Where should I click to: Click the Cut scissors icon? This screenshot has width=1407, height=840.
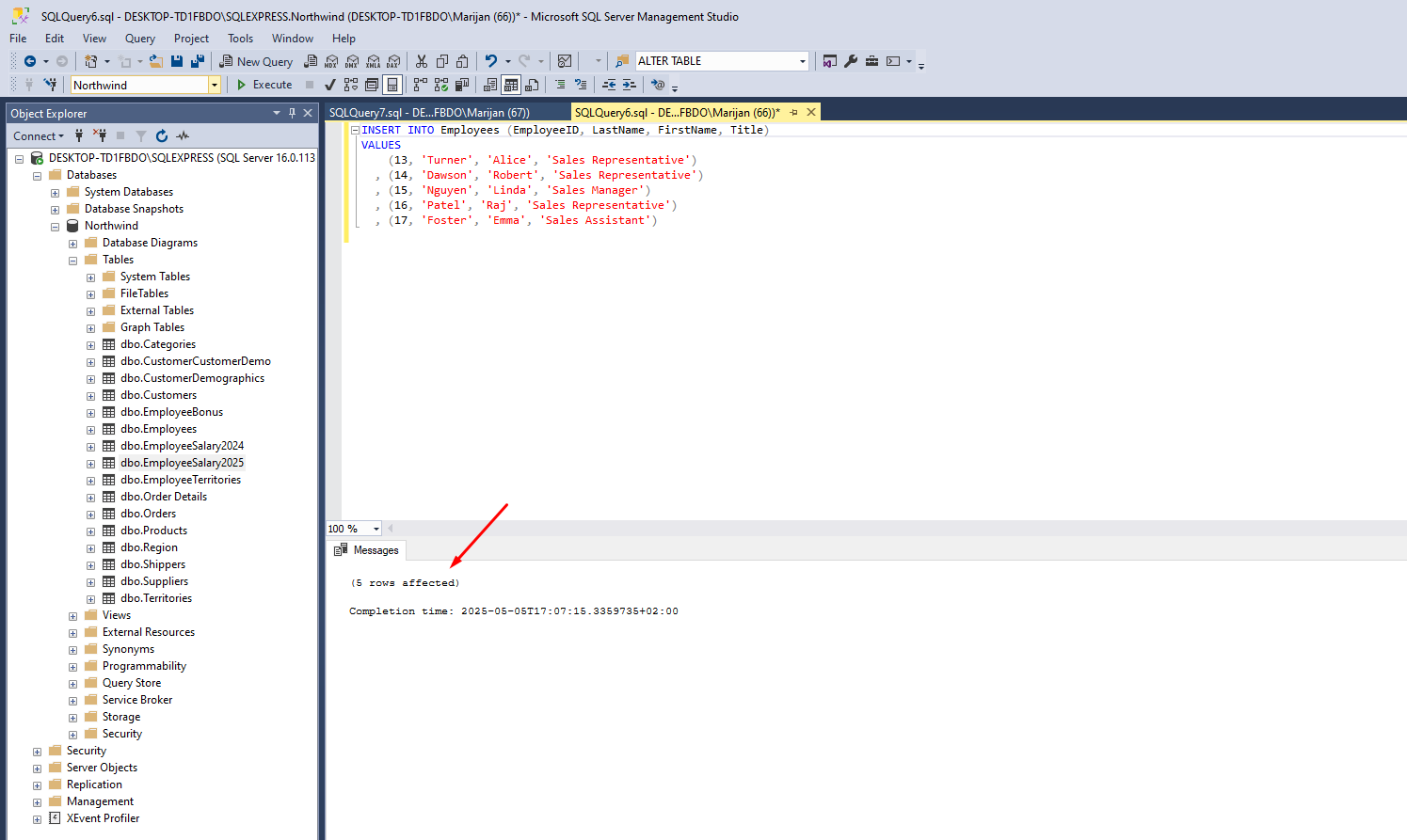[422, 61]
